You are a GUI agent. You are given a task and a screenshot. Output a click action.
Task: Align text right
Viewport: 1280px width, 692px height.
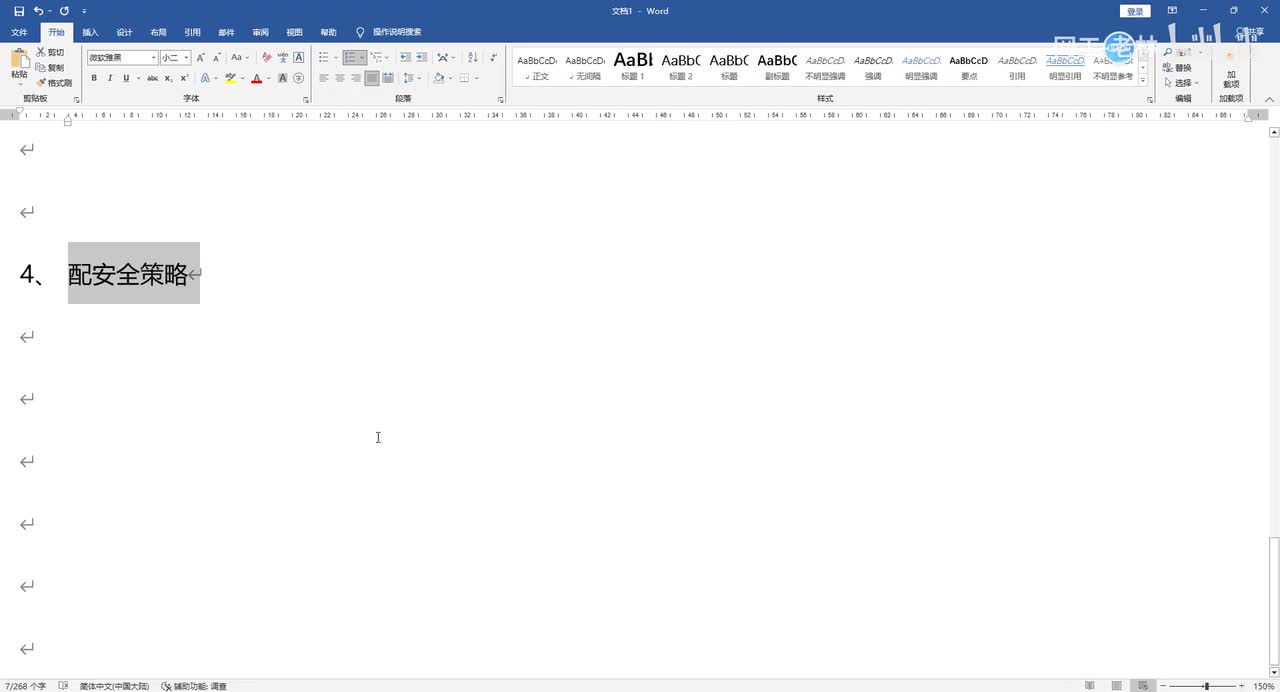356,78
